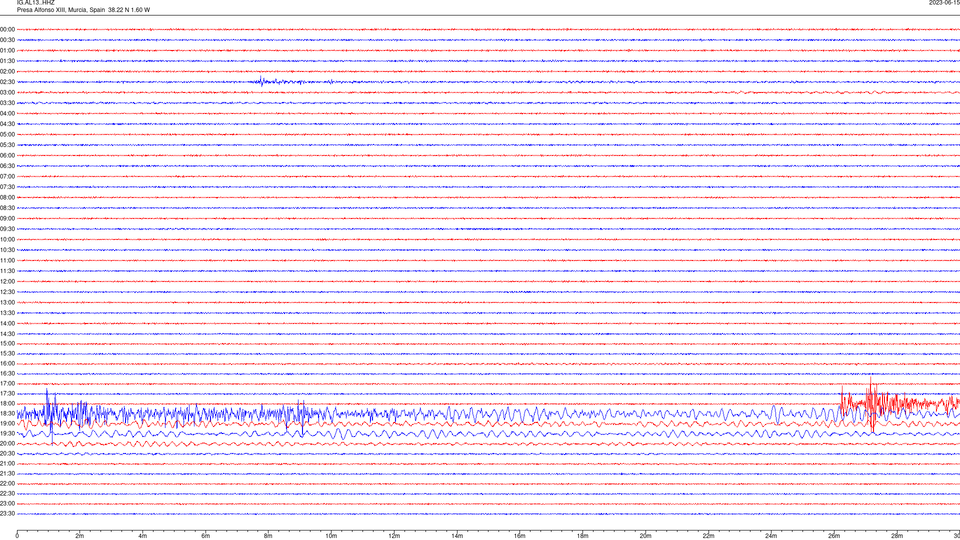
Task: Click the tall blue spike starting the 18:30 trace
Action: pyautogui.click(x=49, y=415)
